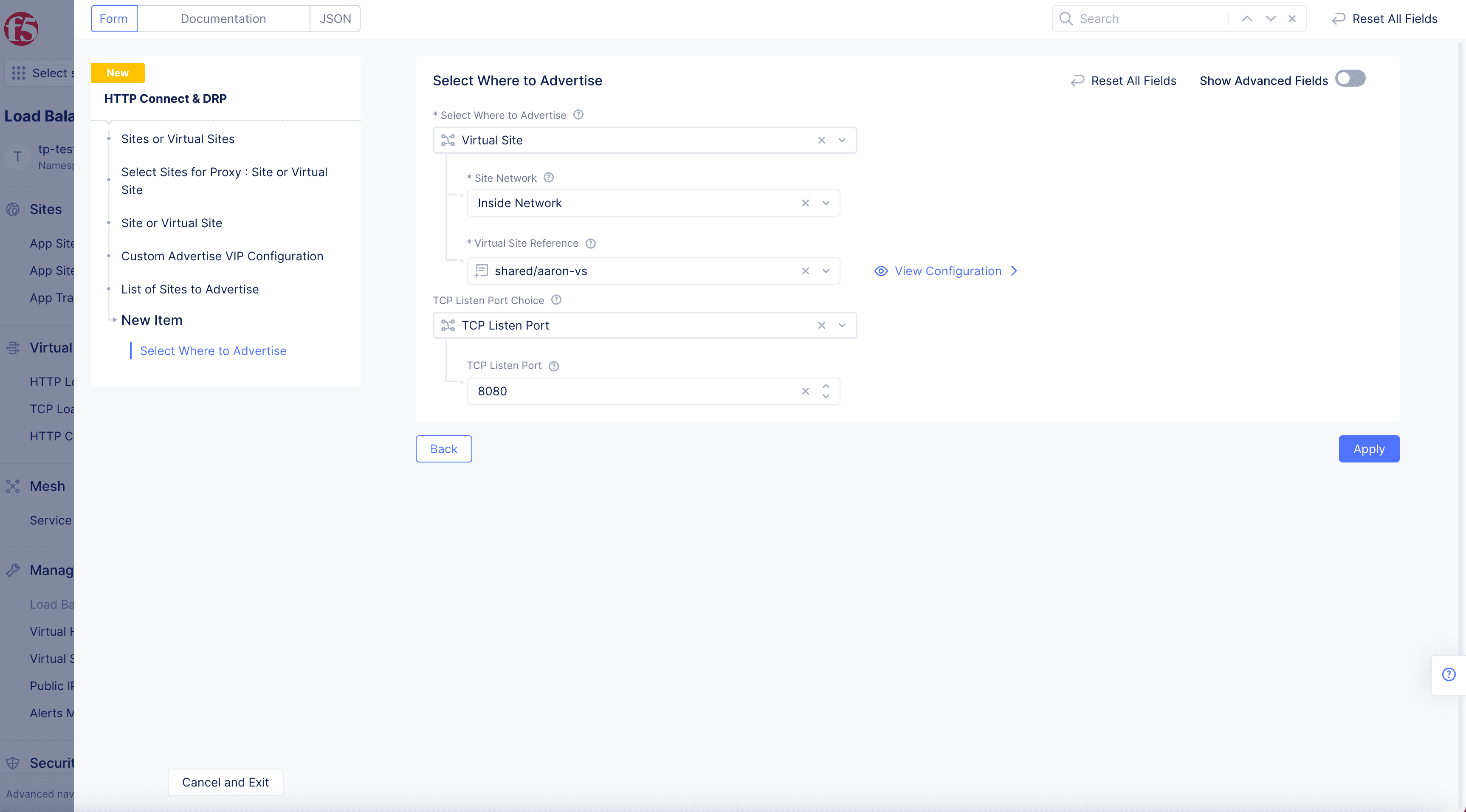Expand the TCP Listen Port Choice dropdown
This screenshot has width=1466, height=812.
coord(842,325)
